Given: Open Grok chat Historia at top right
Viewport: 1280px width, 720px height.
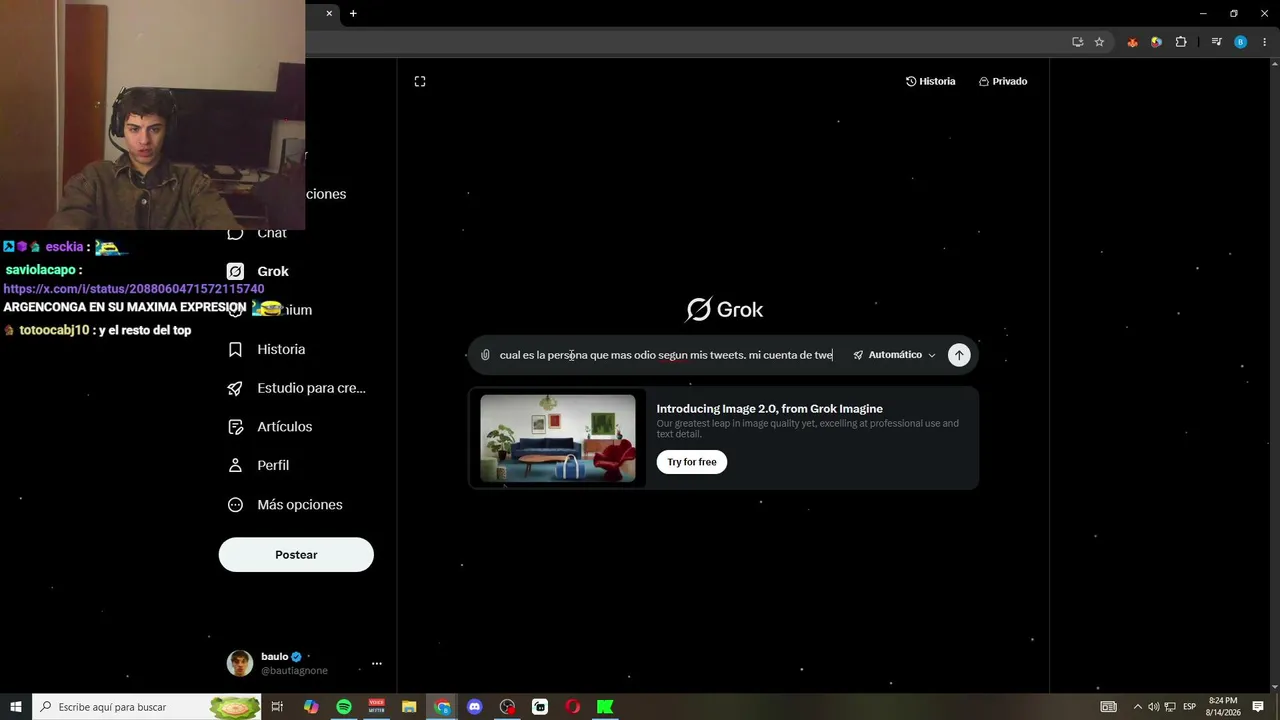Looking at the screenshot, I should (930, 81).
